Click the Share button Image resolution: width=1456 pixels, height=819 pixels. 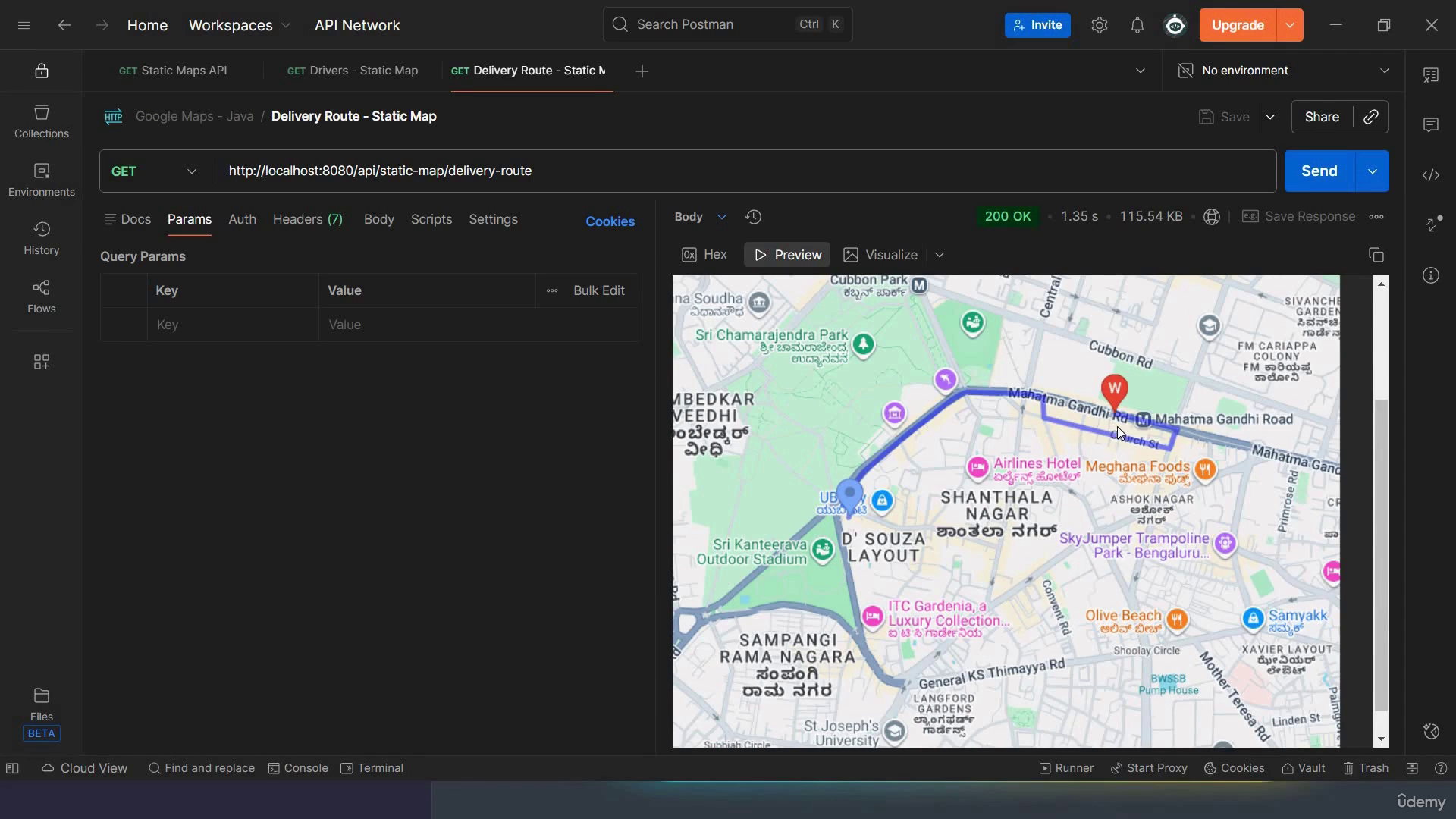pyautogui.click(x=1322, y=117)
